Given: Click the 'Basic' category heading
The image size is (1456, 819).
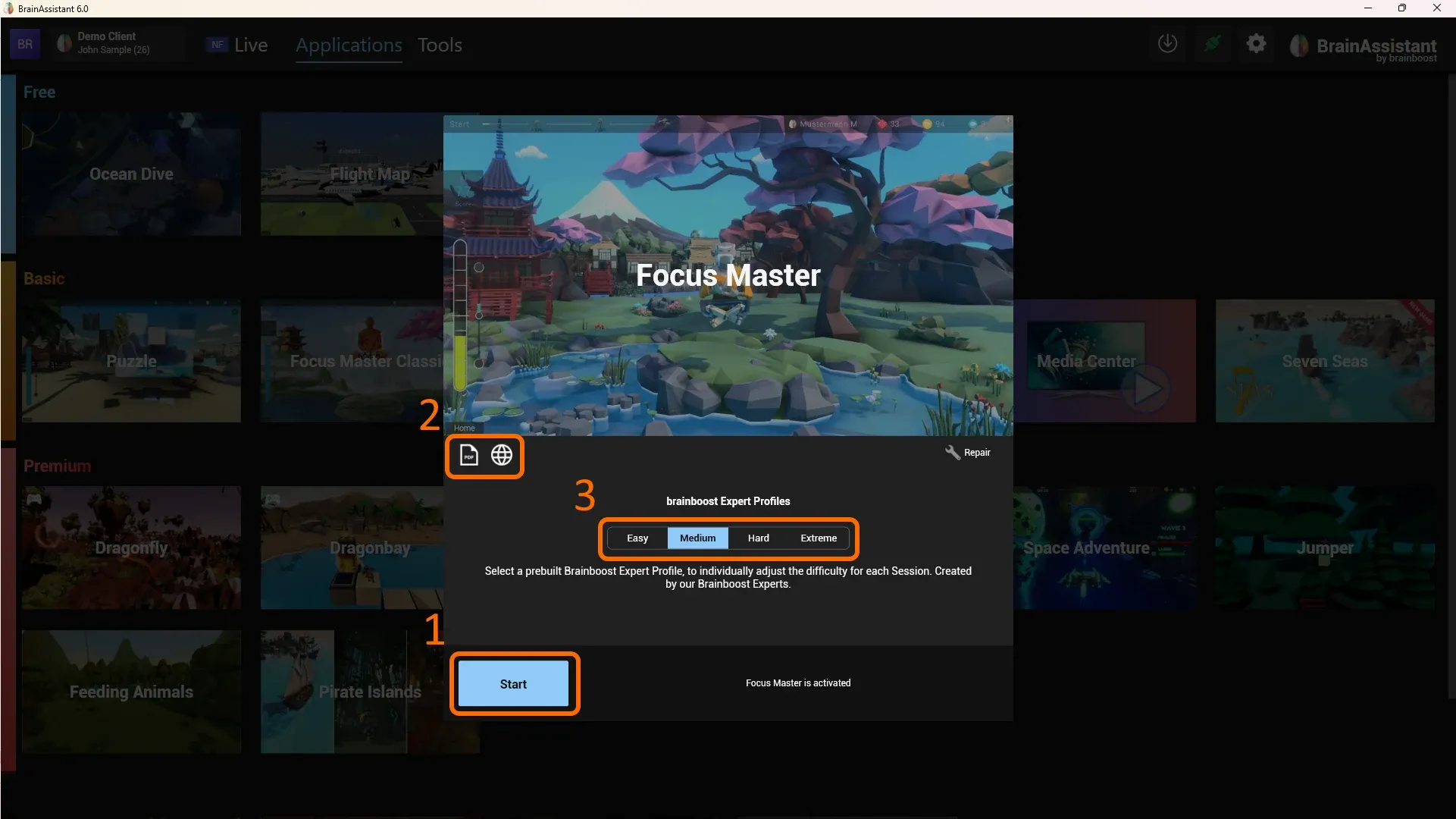Looking at the screenshot, I should pyautogui.click(x=44, y=278).
